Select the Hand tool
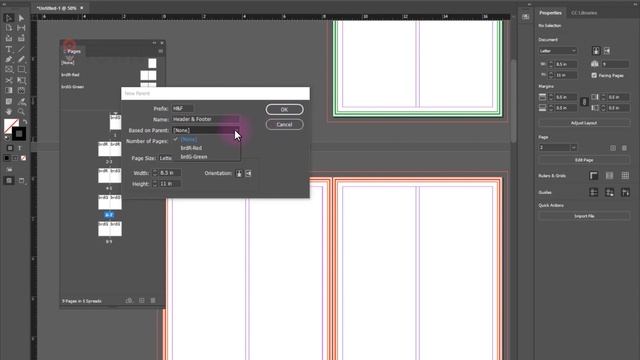The height and width of the screenshot is (360, 640). tap(9, 111)
